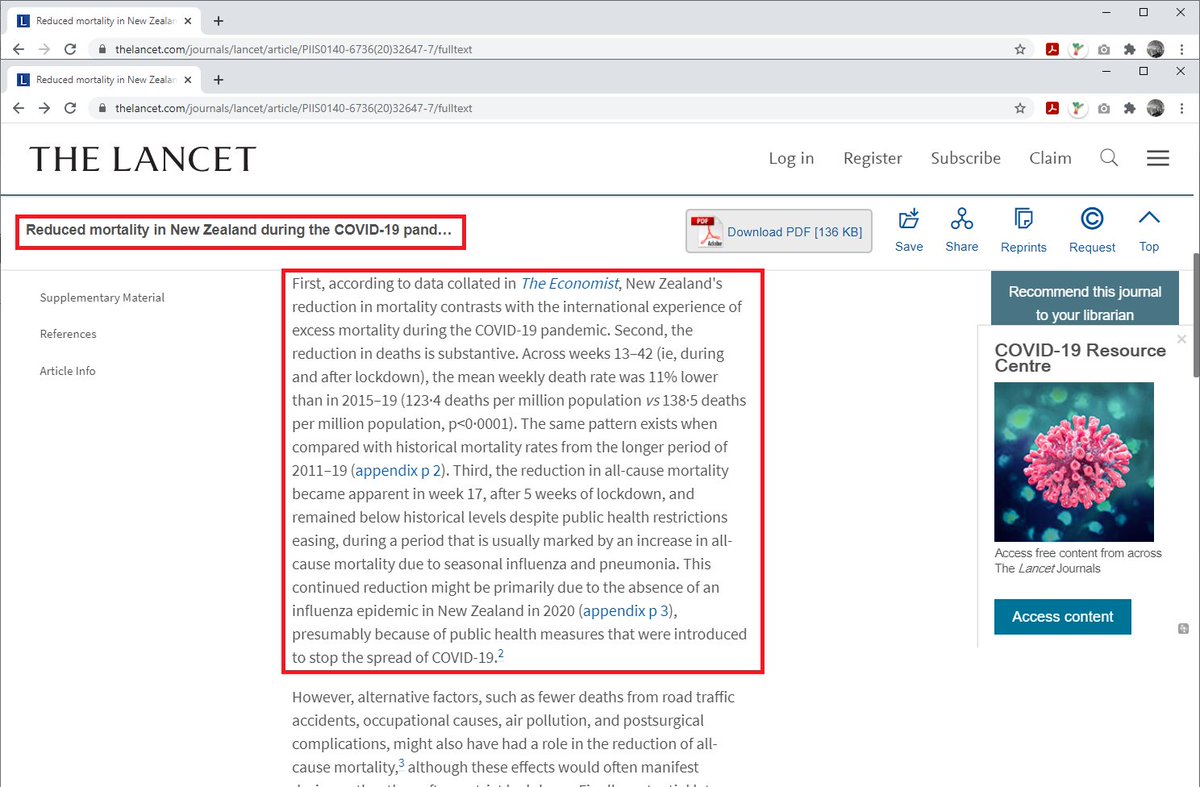Close the Reduced mortality tab in the front window
This screenshot has height=787, width=1200.
(187, 79)
